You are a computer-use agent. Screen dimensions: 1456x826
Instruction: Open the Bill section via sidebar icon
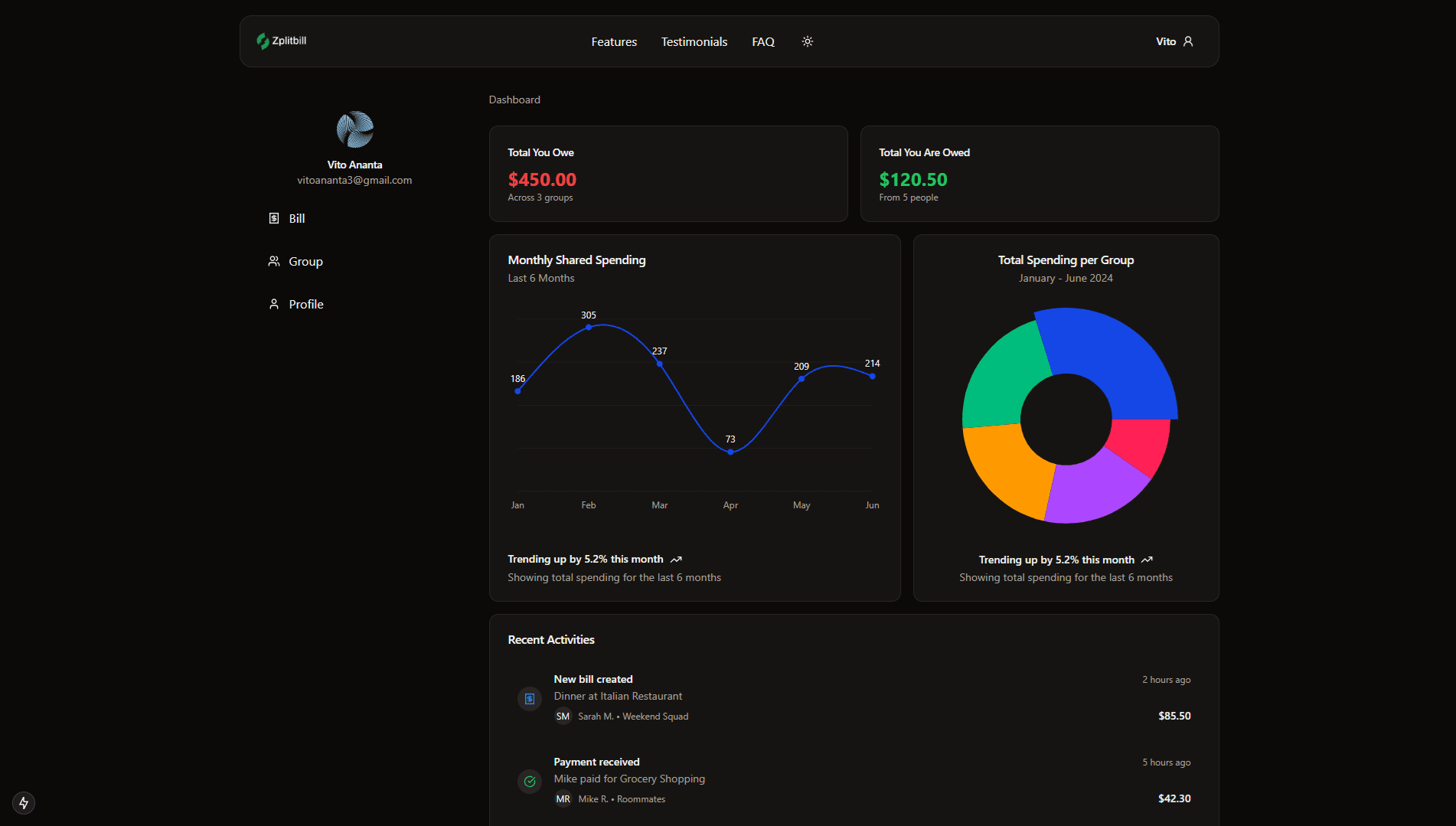(275, 218)
